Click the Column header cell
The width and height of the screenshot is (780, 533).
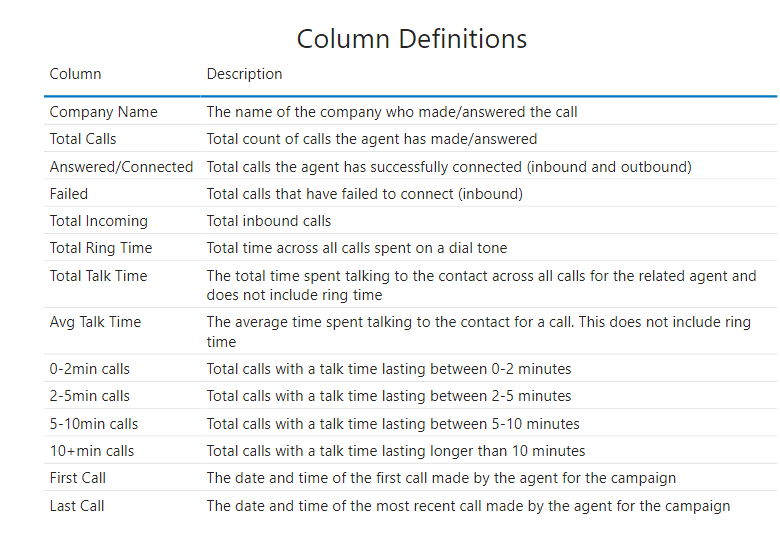[75, 74]
